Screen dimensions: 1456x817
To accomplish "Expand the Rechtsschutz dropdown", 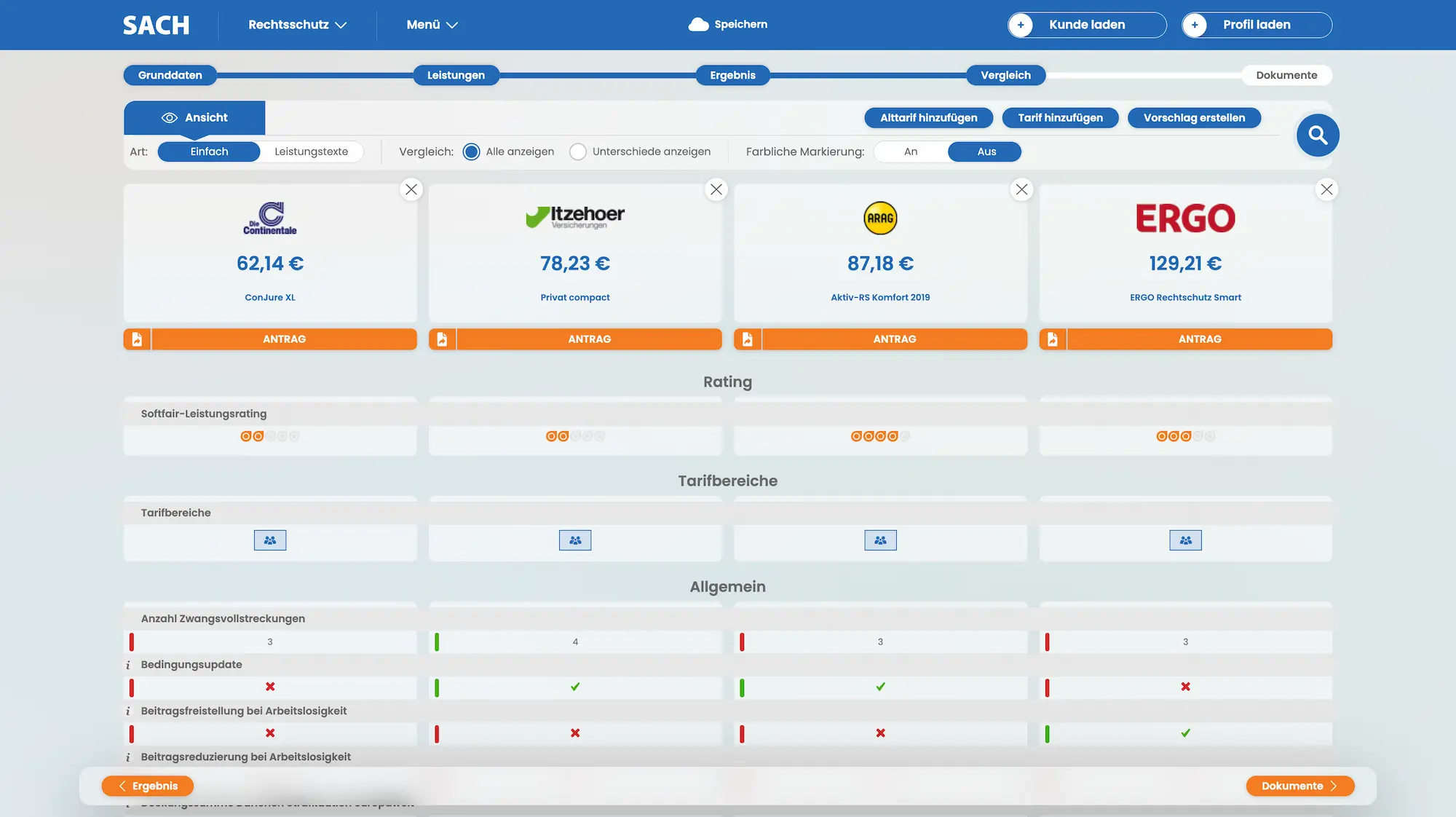I will point(297,25).
